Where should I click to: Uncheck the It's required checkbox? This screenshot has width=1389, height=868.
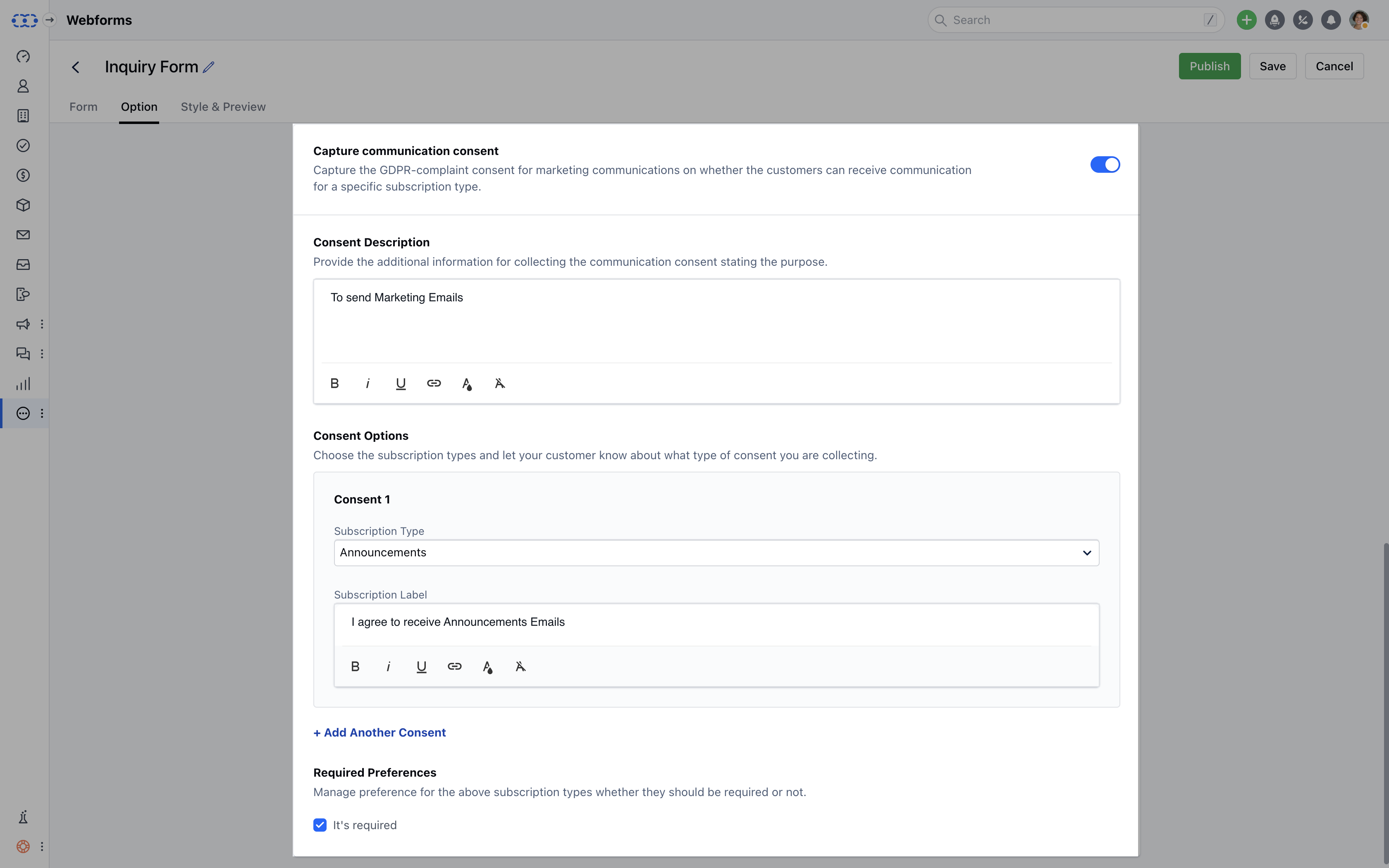(x=320, y=825)
